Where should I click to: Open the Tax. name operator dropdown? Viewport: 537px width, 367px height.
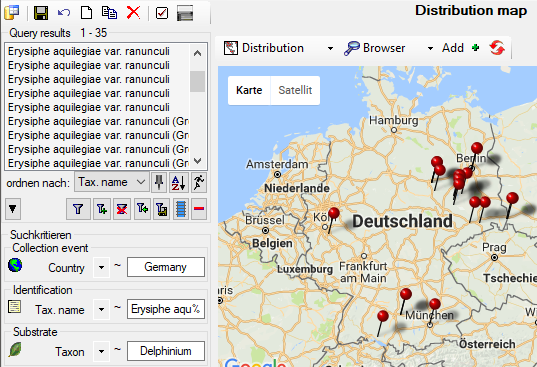101,309
